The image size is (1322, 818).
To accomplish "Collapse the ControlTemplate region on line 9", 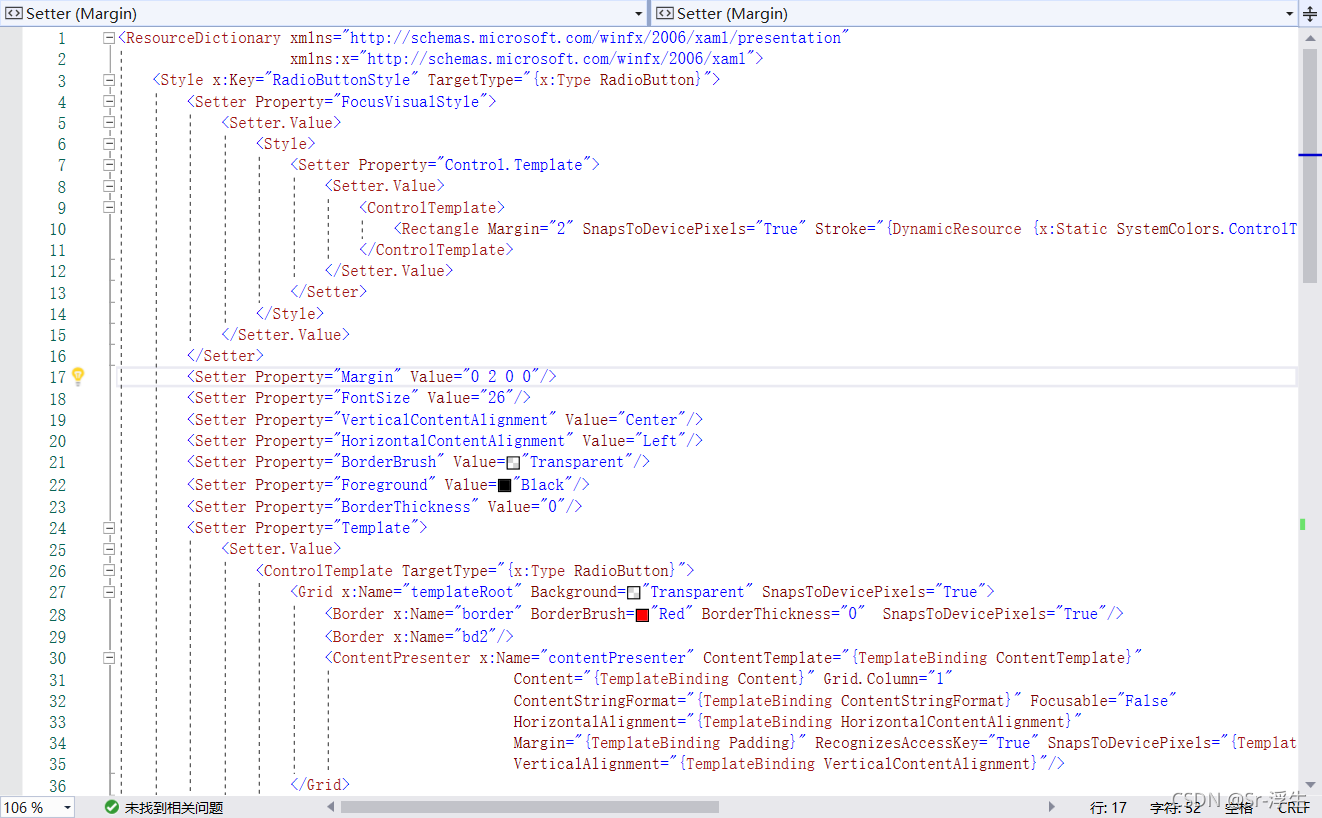I will (108, 207).
